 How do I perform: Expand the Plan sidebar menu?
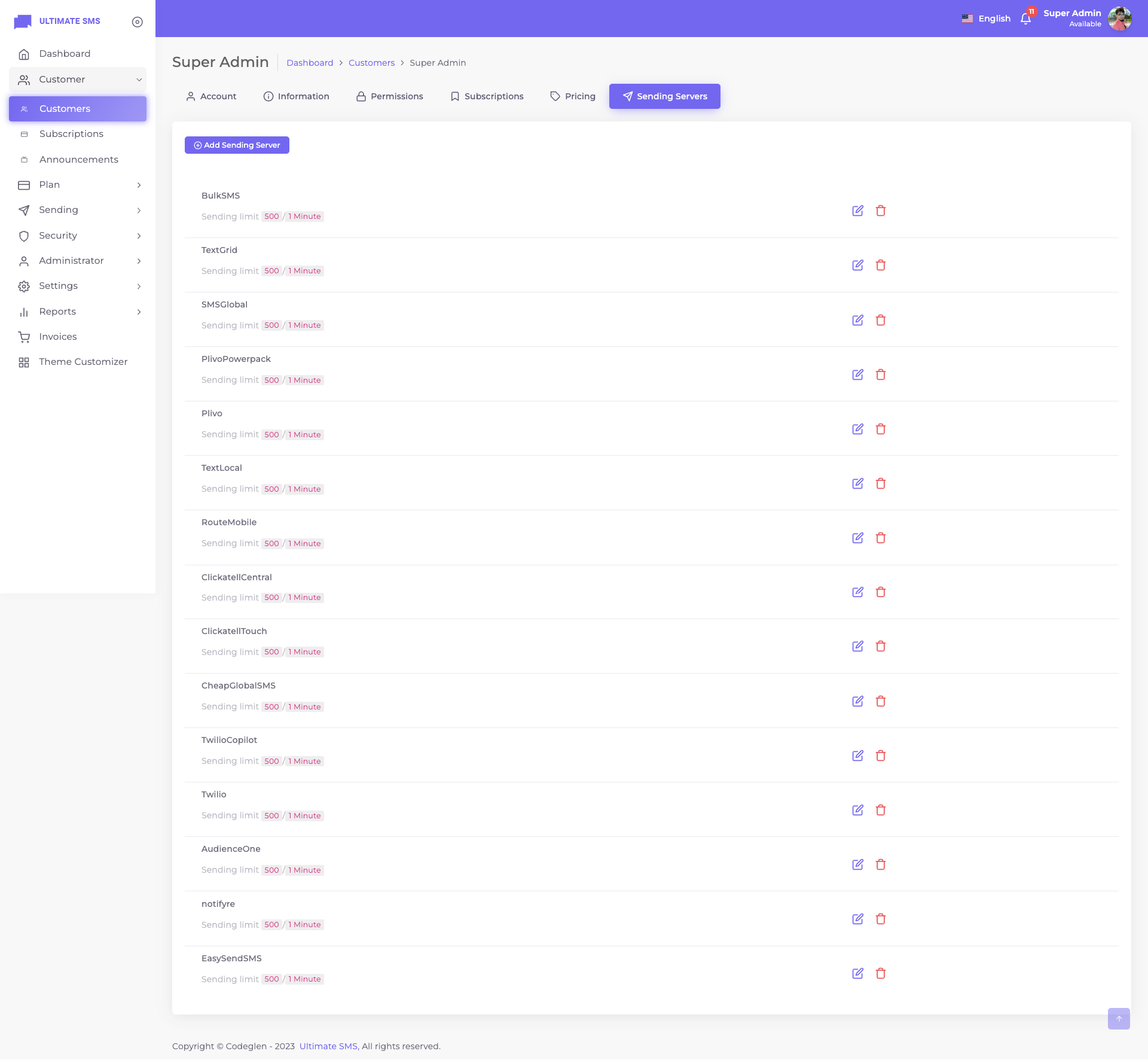78,185
